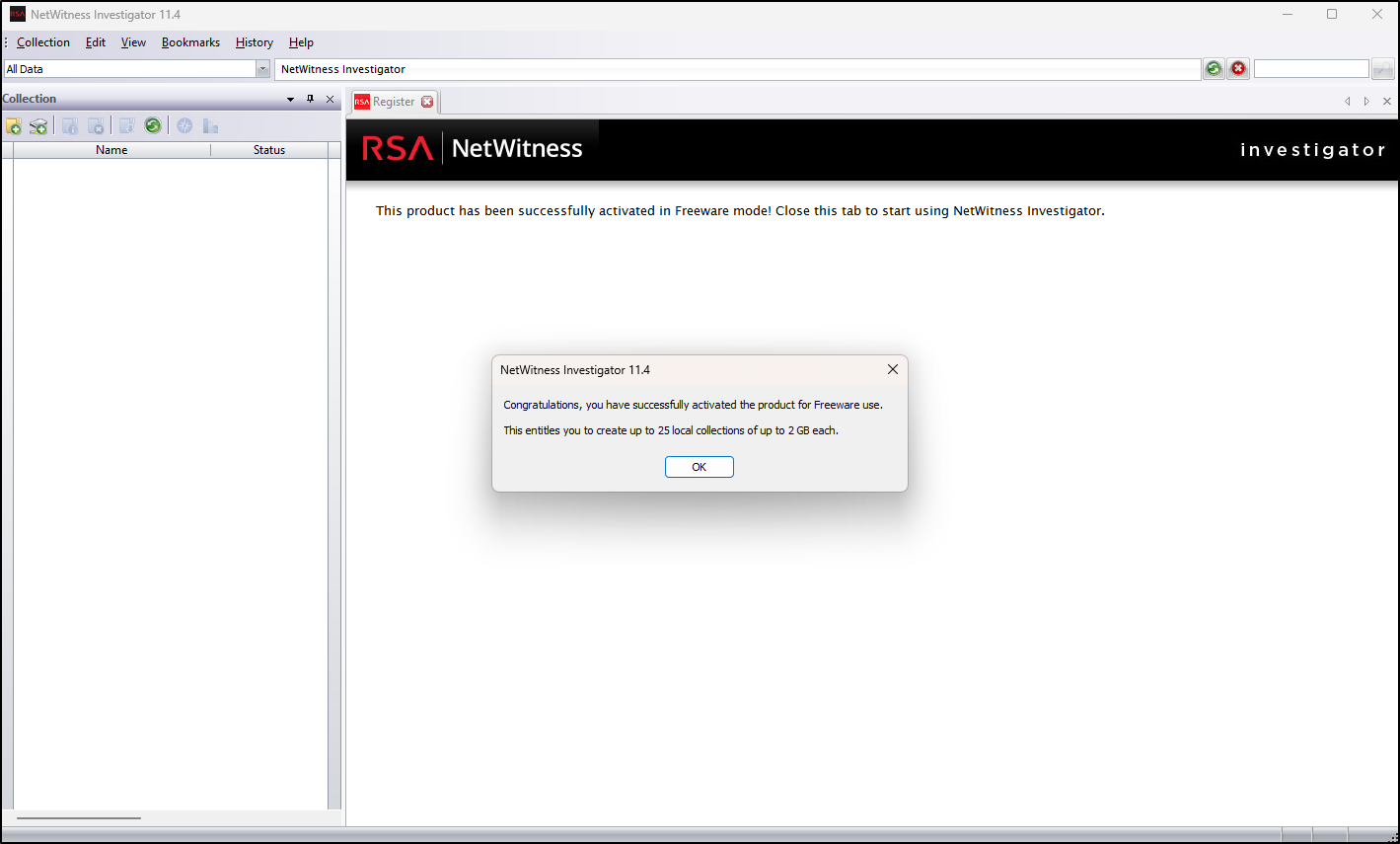Screen dimensions: 1400x844
Task: Open the History menu
Action: (x=255, y=42)
